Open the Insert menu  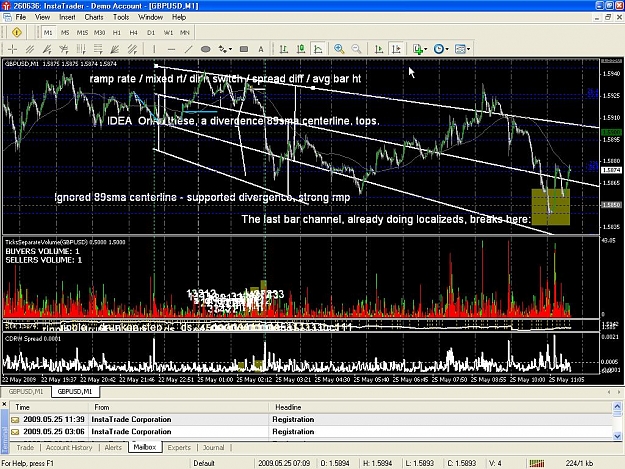[x=67, y=17]
